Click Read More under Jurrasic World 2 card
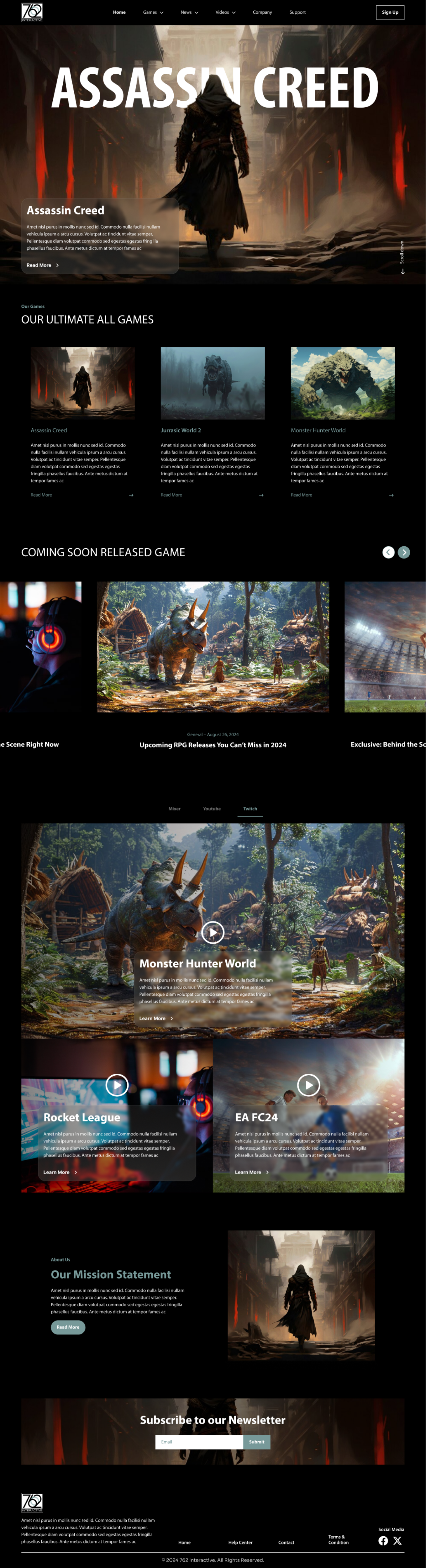The width and height of the screenshot is (426, 1568). (171, 495)
